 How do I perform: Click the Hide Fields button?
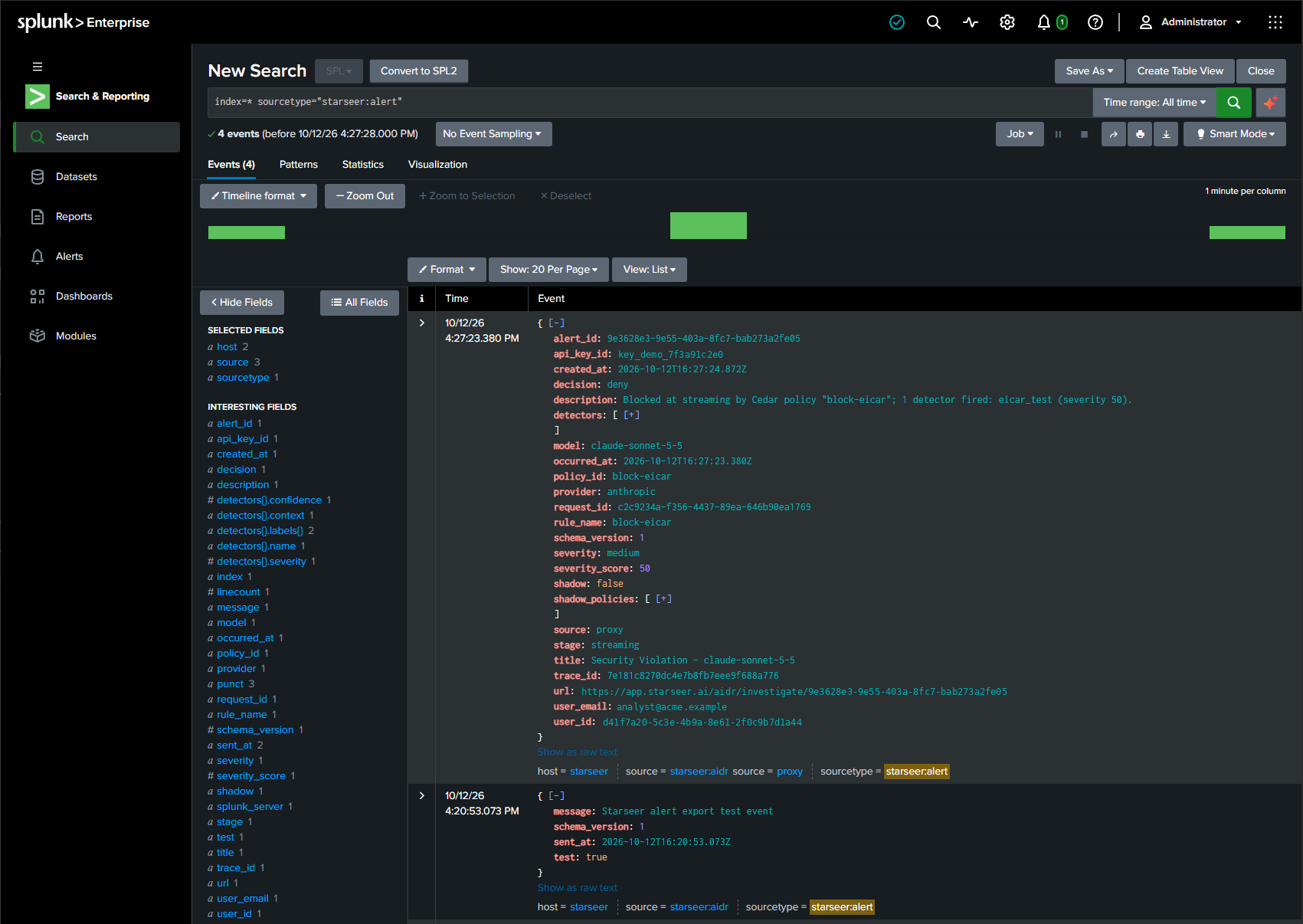click(x=242, y=303)
